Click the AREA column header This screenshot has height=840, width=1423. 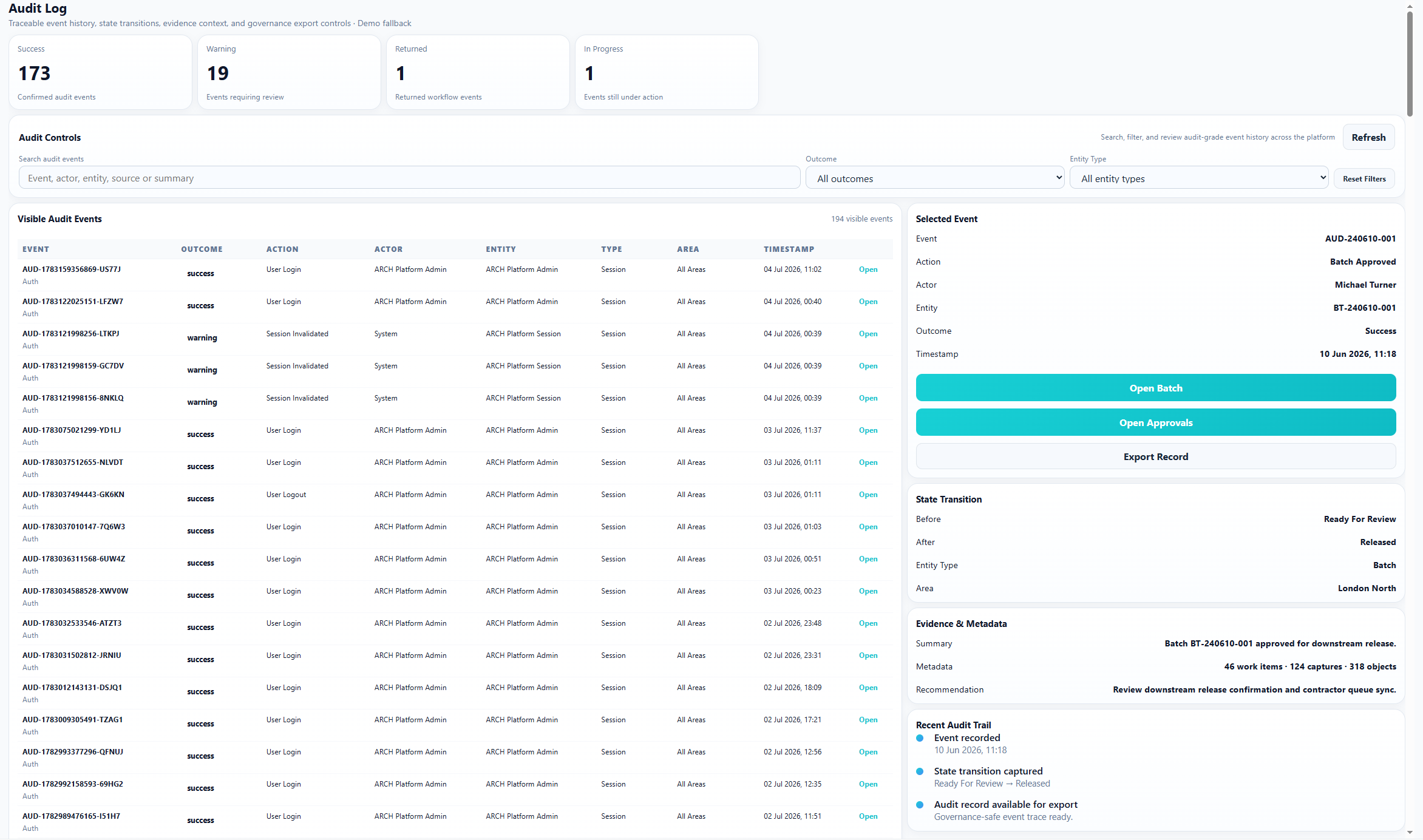click(688, 249)
